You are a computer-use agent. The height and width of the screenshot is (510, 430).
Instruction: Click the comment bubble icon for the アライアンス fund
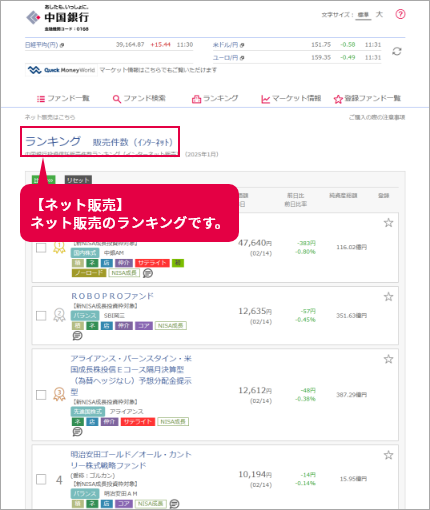77,432
